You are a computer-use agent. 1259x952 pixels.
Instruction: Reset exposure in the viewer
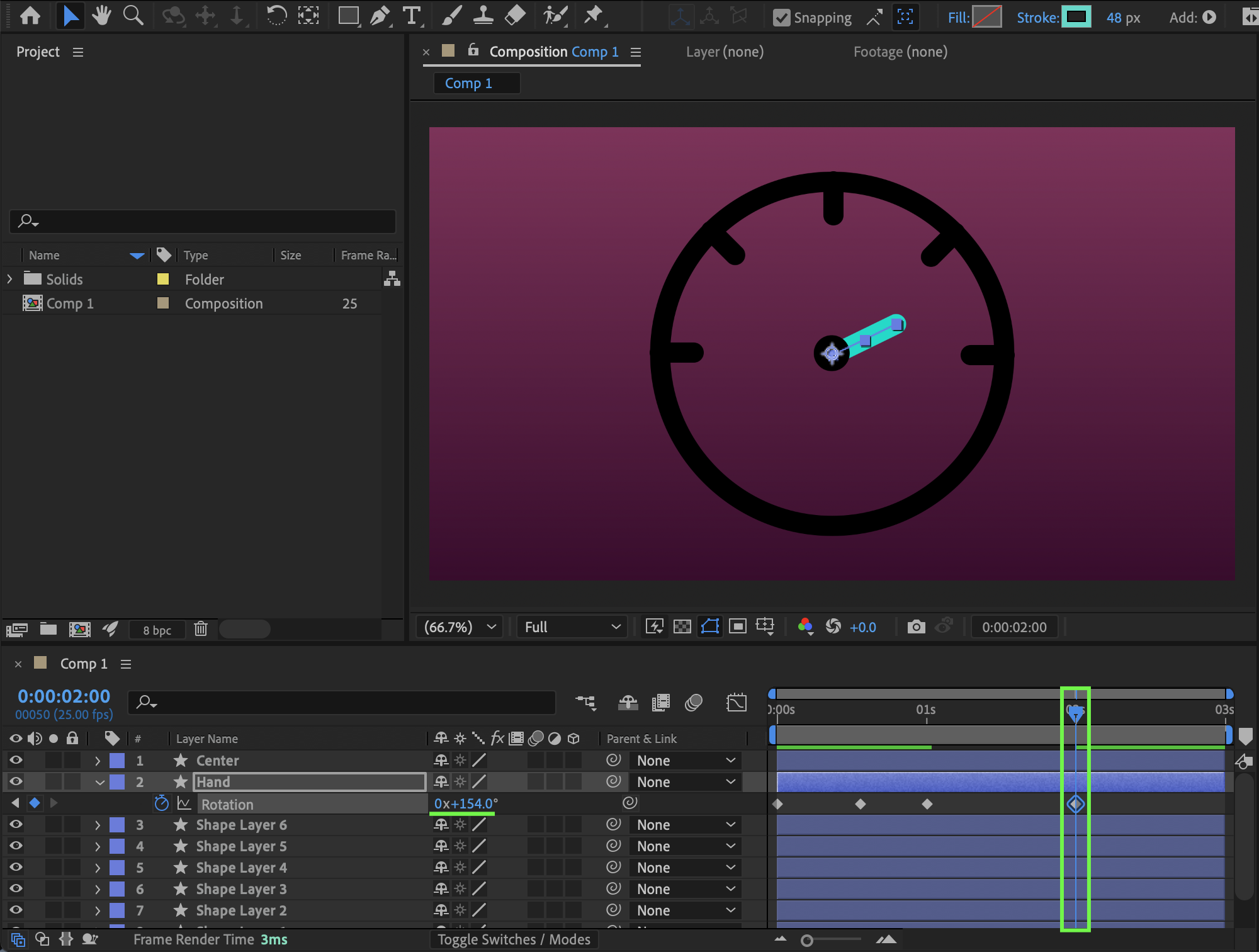click(833, 626)
